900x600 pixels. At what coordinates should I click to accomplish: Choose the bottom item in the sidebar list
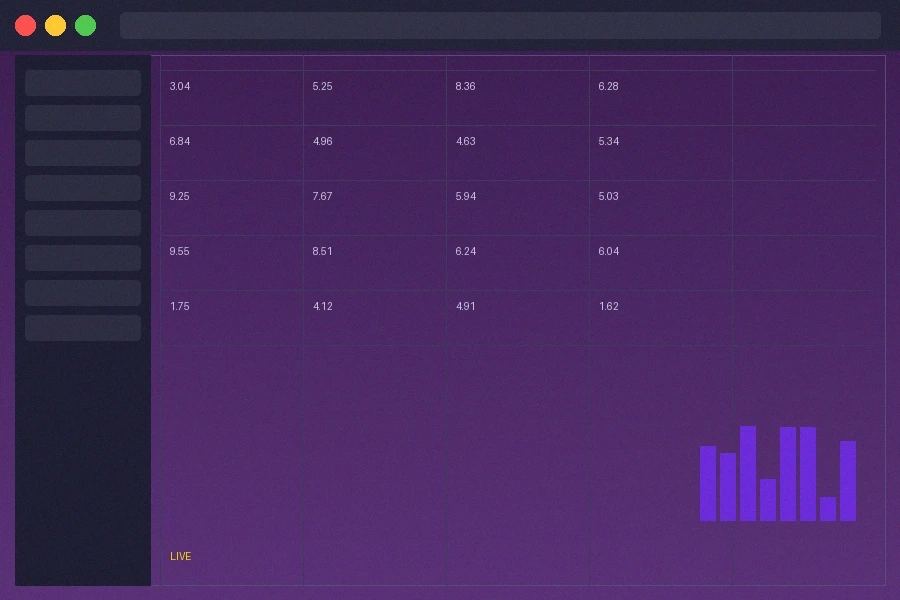coord(83,328)
